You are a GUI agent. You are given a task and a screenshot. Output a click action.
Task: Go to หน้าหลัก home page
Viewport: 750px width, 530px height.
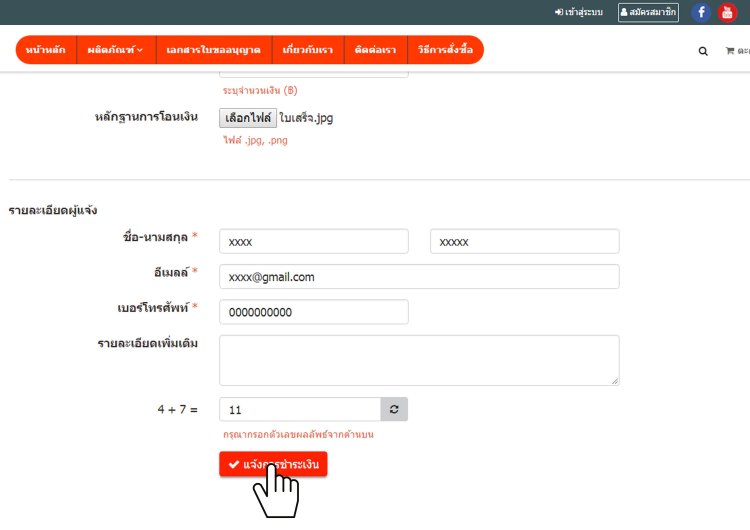(46, 50)
